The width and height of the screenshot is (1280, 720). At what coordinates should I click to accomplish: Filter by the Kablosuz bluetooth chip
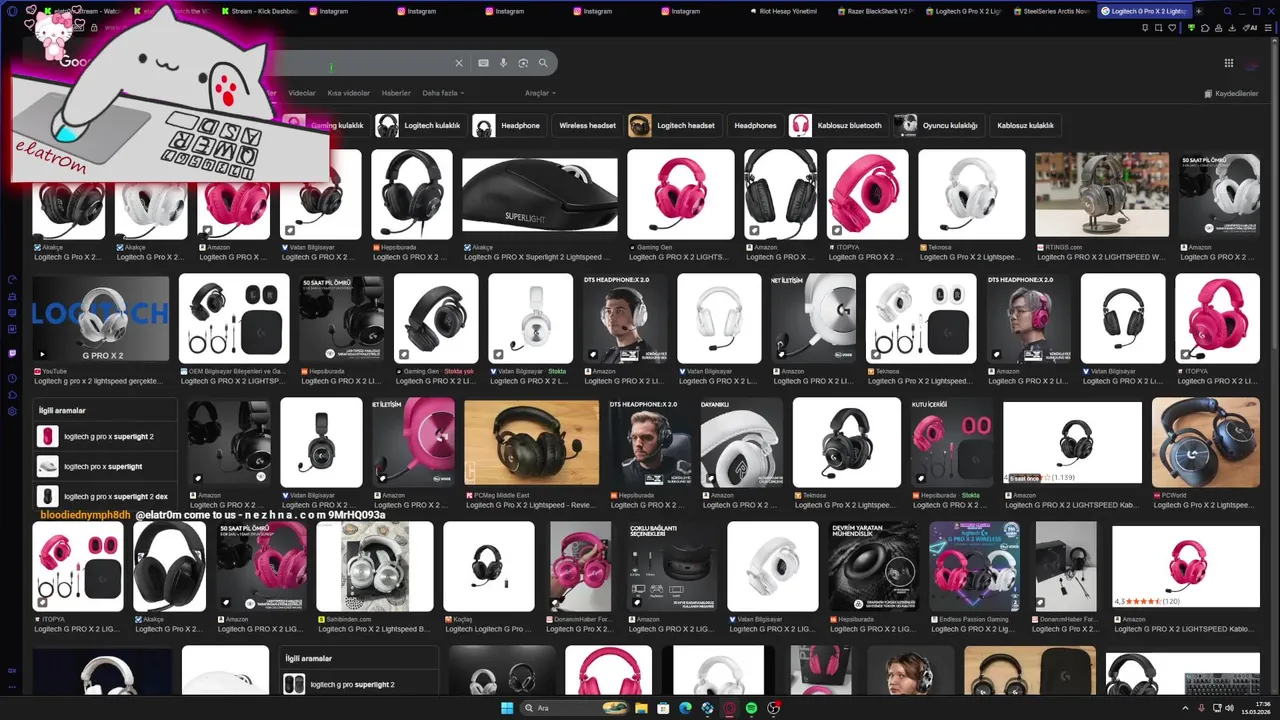coord(838,125)
